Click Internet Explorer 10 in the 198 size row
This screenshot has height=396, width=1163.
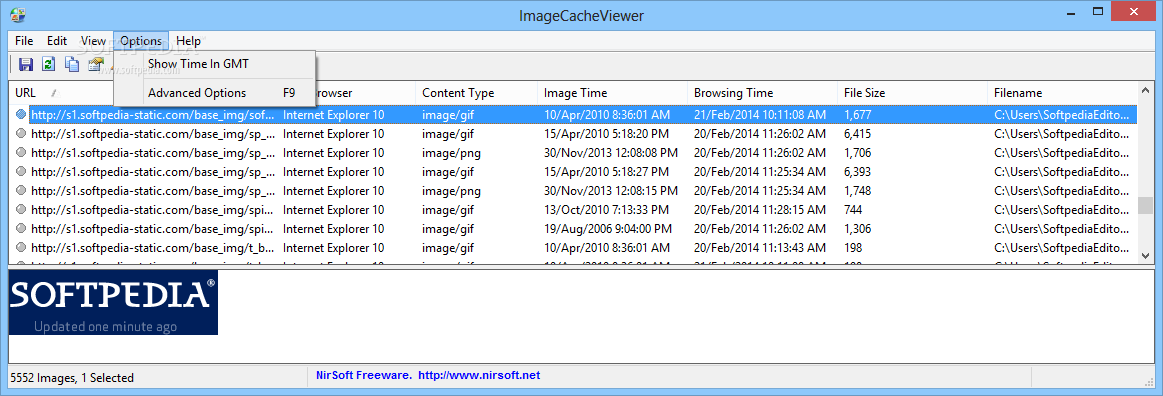click(334, 247)
